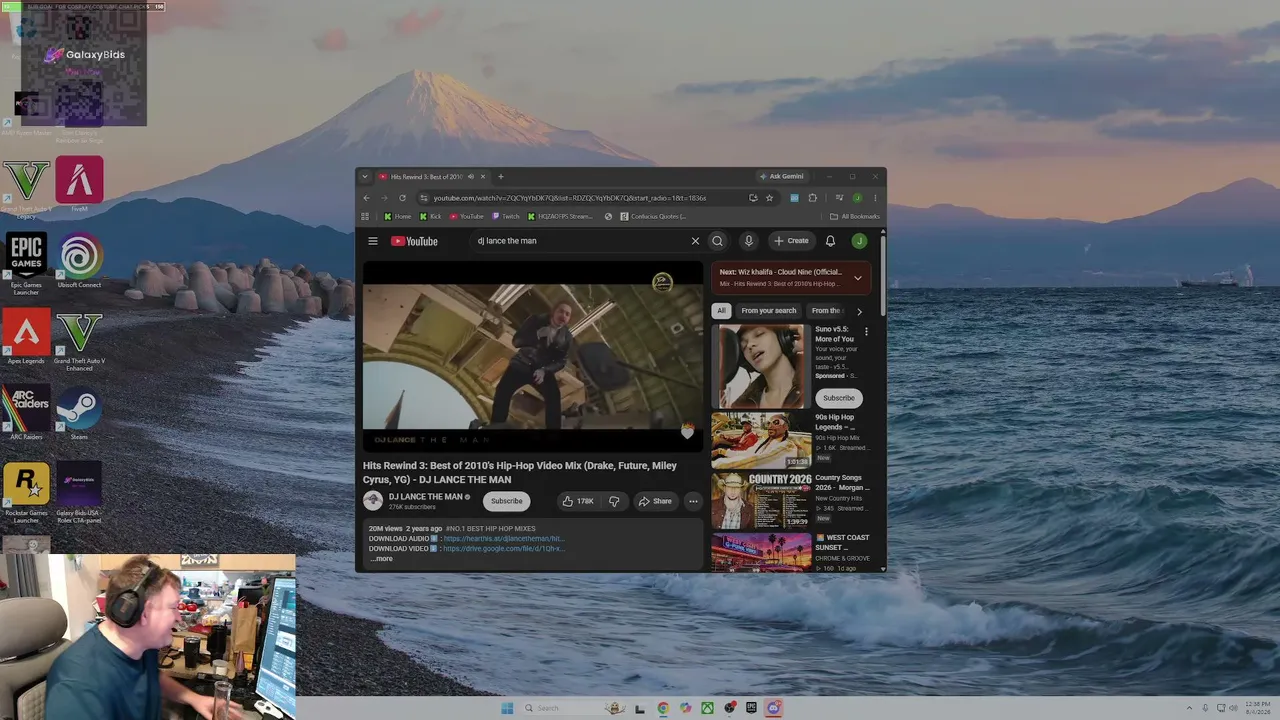Open the YouTube guide hamburger menu
This screenshot has height=720, width=1280.
tap(373, 241)
